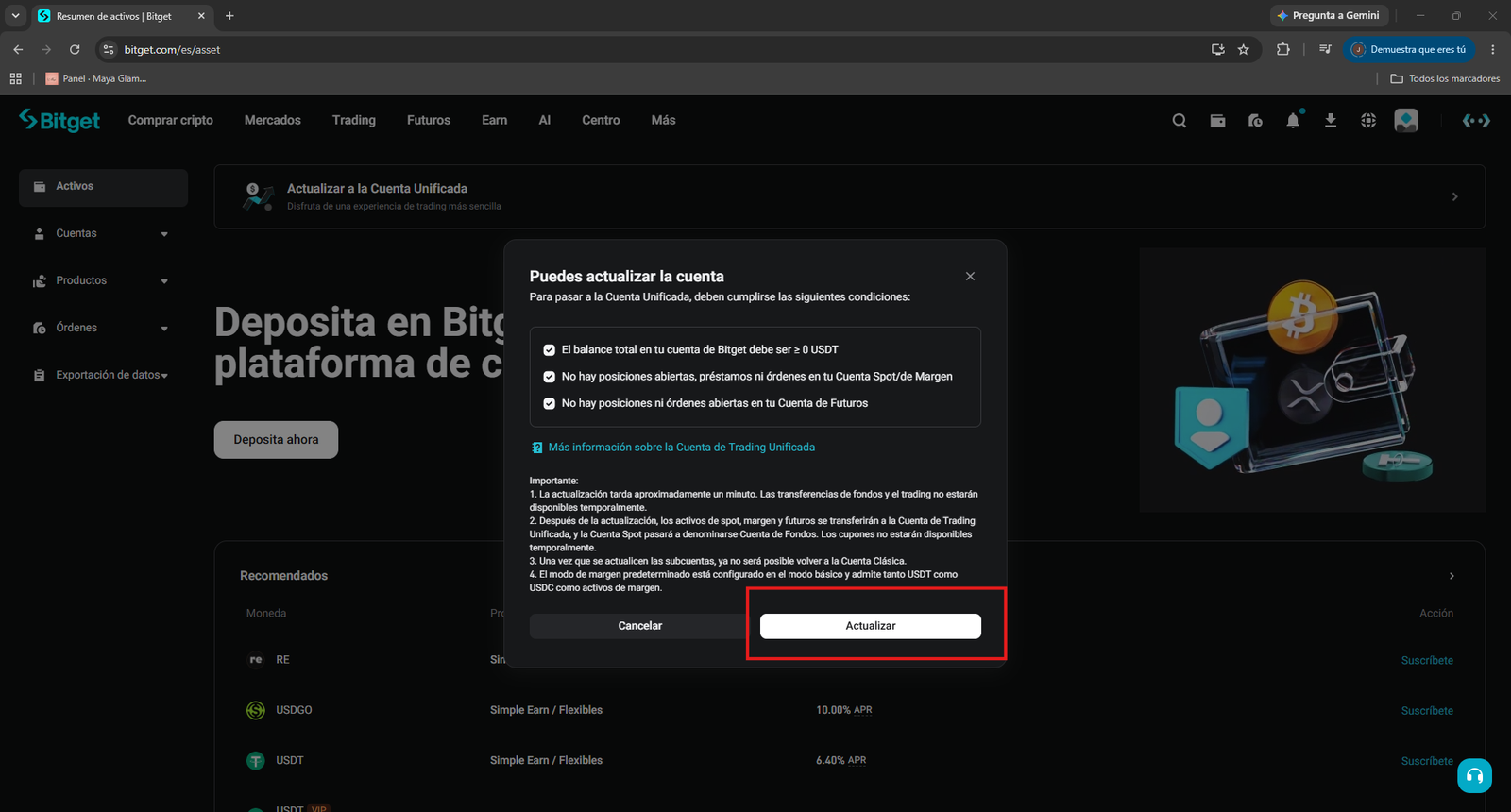The height and width of the screenshot is (812, 1511).
Task: Click the crypto wallet illustration
Action: click(x=1312, y=381)
